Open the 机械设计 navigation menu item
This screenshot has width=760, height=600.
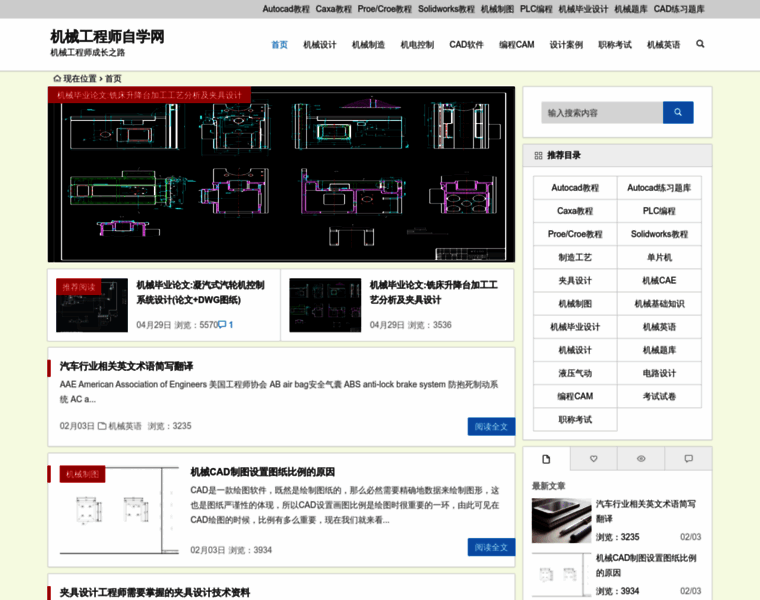320,45
